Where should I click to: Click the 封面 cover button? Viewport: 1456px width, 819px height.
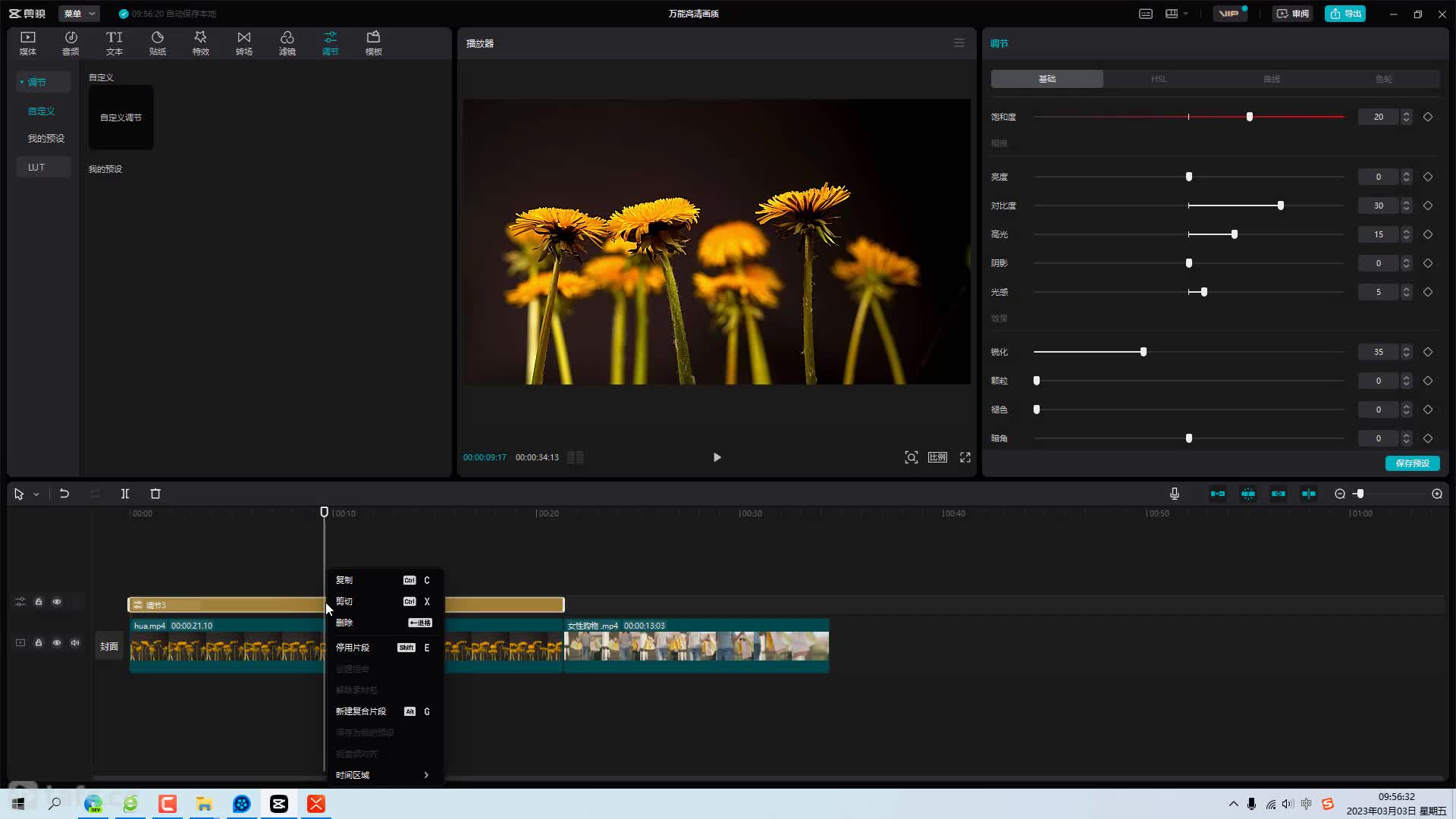point(109,646)
